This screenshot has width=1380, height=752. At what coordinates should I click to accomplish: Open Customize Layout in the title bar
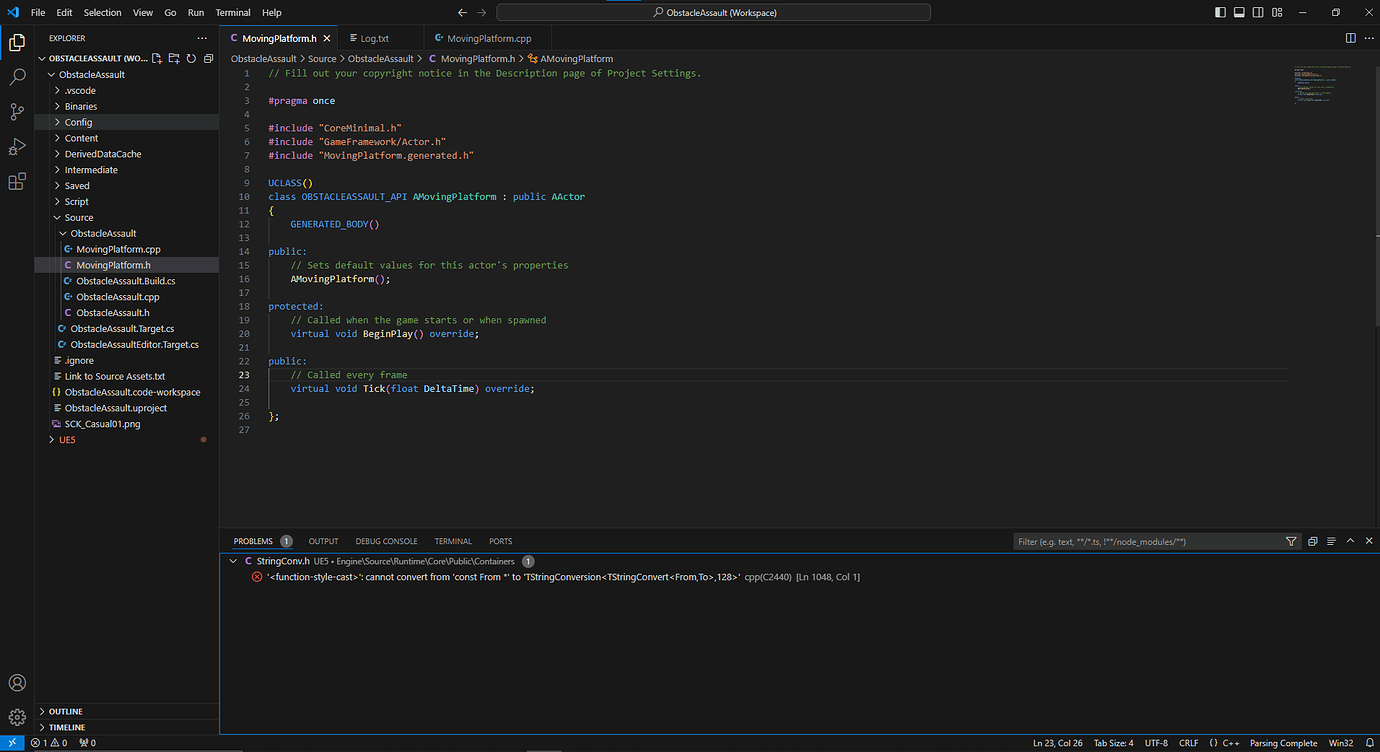tap(1277, 12)
